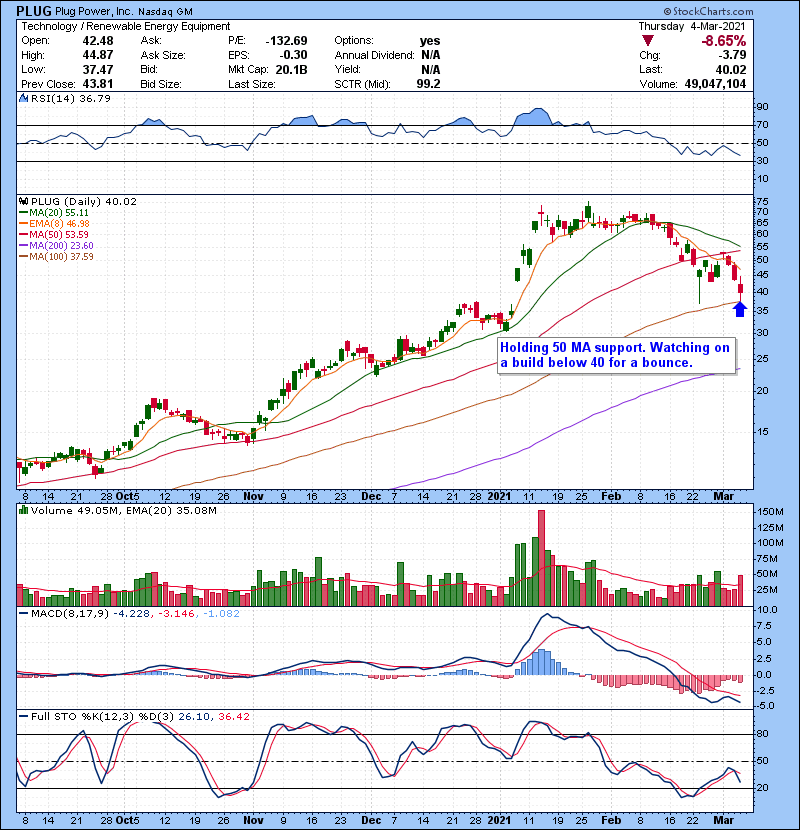Click the Open value 42.48
The width and height of the screenshot is (800, 830).
click(97, 41)
